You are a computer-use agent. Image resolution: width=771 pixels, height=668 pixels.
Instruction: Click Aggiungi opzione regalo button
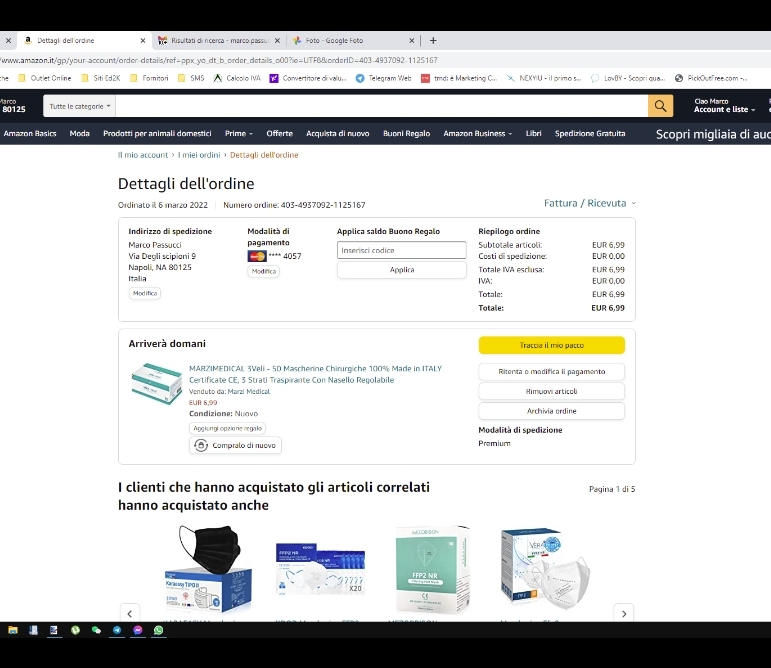(227, 429)
